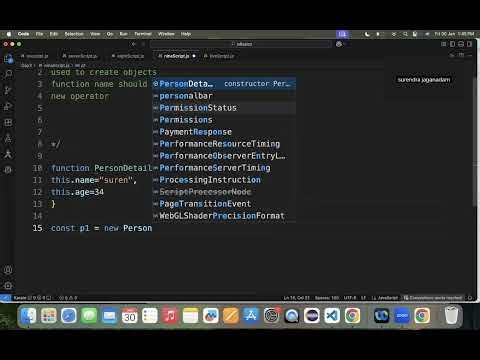The image size is (480, 360).
Task: Go back with the navigation arrow
Action: tap(134, 44)
